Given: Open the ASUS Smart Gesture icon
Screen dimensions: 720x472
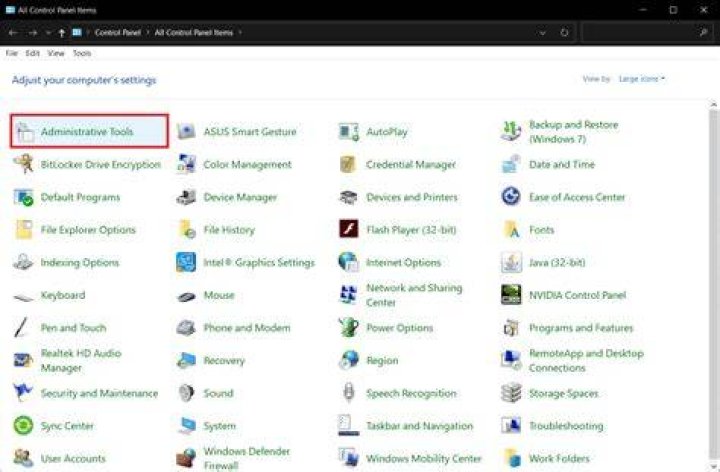Looking at the screenshot, I should [x=186, y=132].
